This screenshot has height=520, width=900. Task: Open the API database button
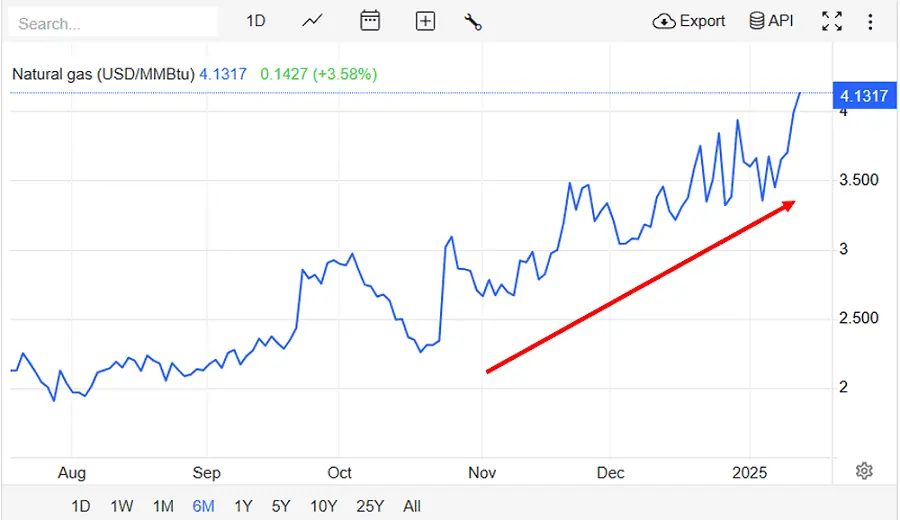coord(771,21)
